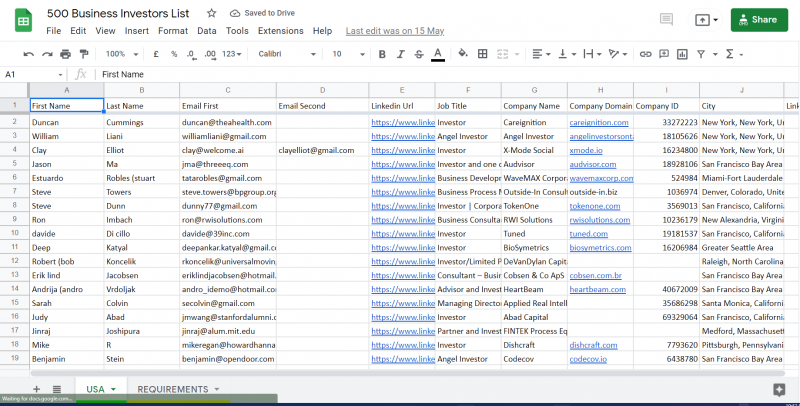This screenshot has width=800, height=406.
Task: Open the zoom 100% dropdown
Action: 121,54
